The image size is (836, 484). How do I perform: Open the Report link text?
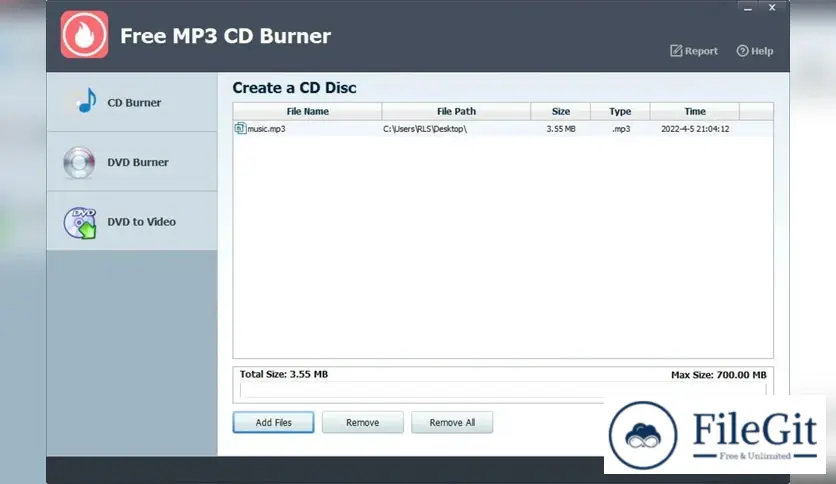(x=701, y=51)
